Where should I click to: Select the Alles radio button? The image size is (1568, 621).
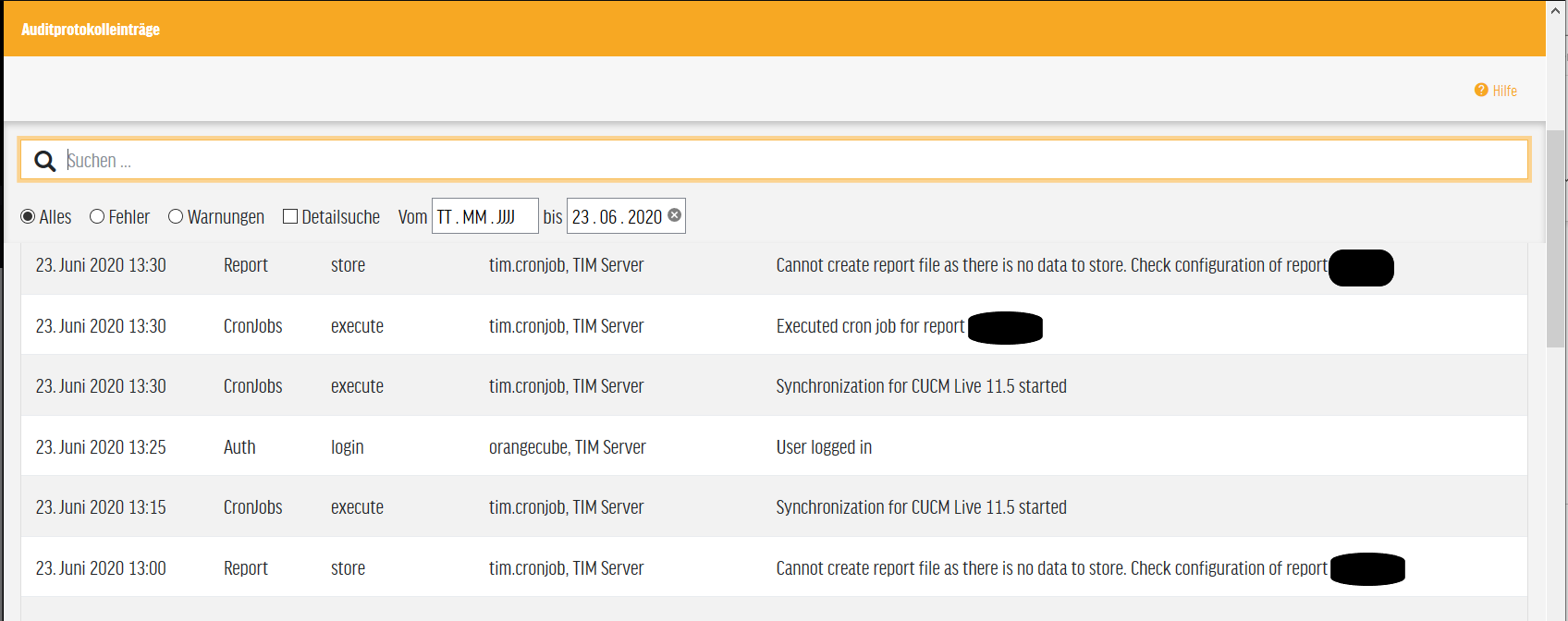[28, 216]
